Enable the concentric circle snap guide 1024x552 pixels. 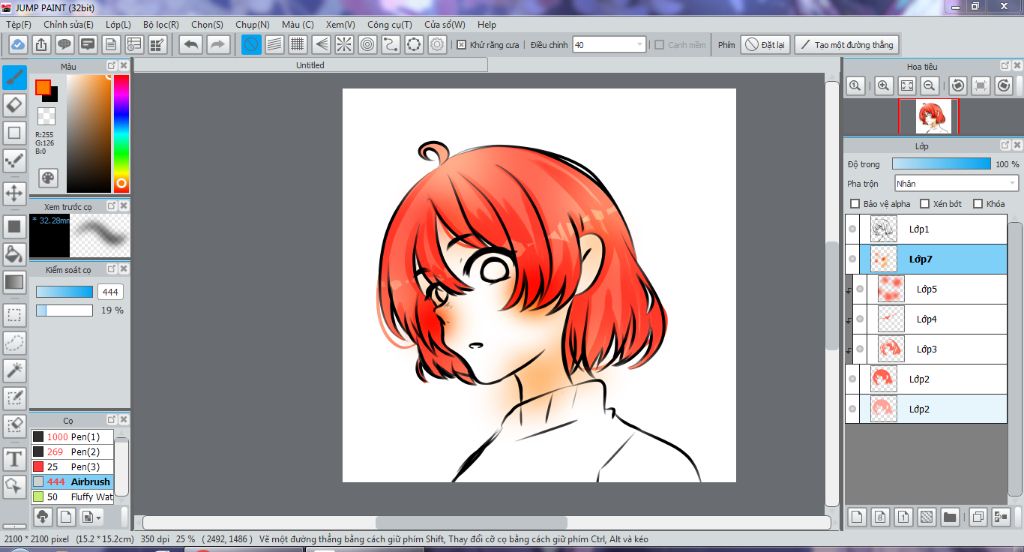coord(368,44)
